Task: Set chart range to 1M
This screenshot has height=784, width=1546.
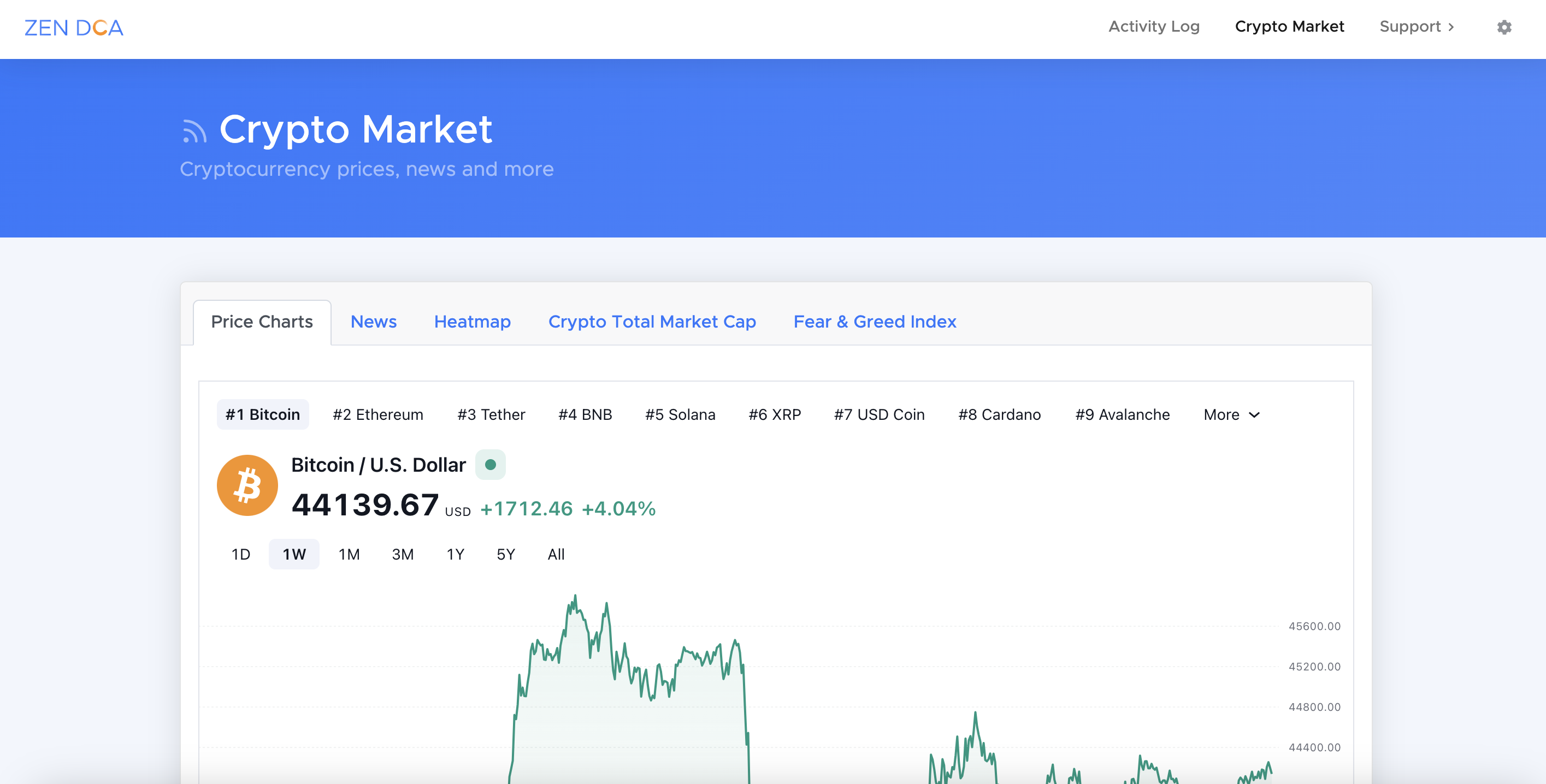Action: 349,554
